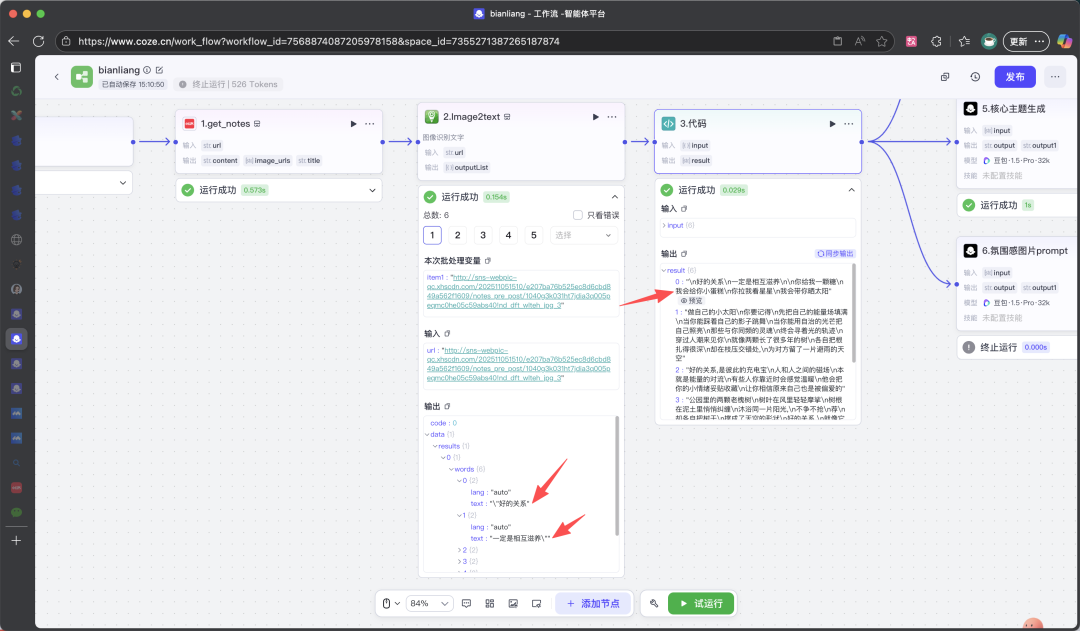
Task: Select batch result page 2
Action: [x=457, y=235]
